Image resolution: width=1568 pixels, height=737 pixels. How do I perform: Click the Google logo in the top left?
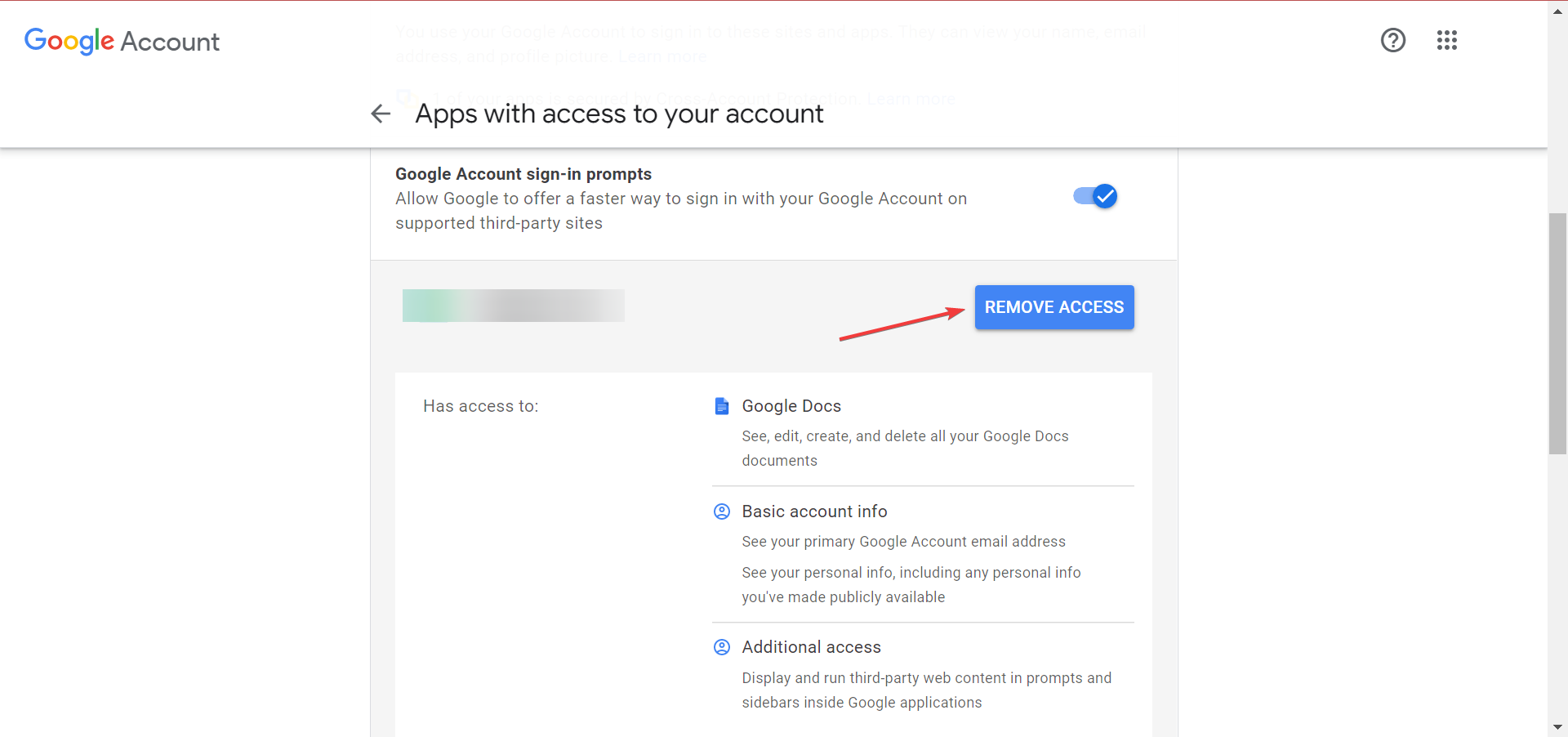point(69,41)
